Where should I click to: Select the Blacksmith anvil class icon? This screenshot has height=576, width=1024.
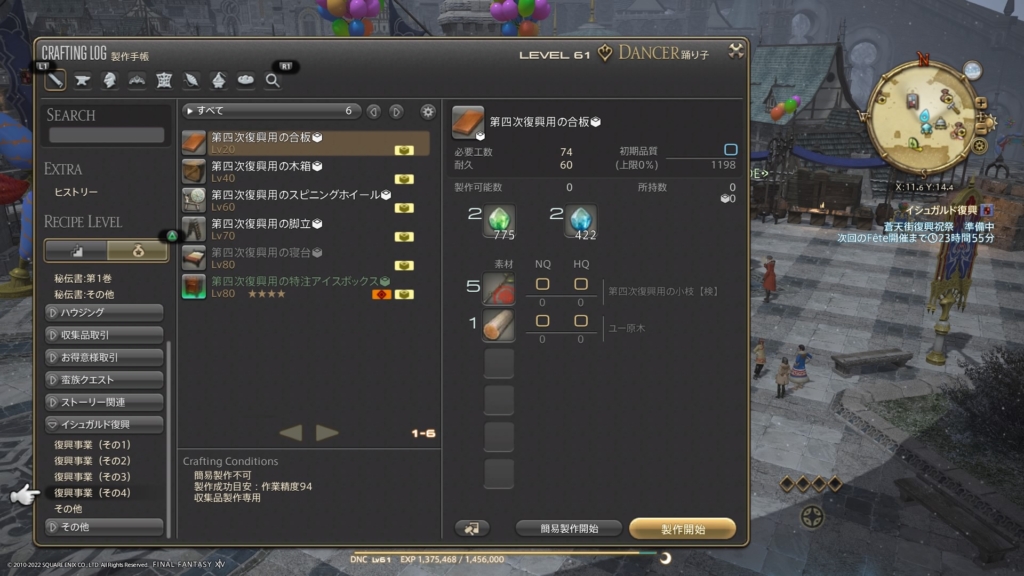click(82, 80)
